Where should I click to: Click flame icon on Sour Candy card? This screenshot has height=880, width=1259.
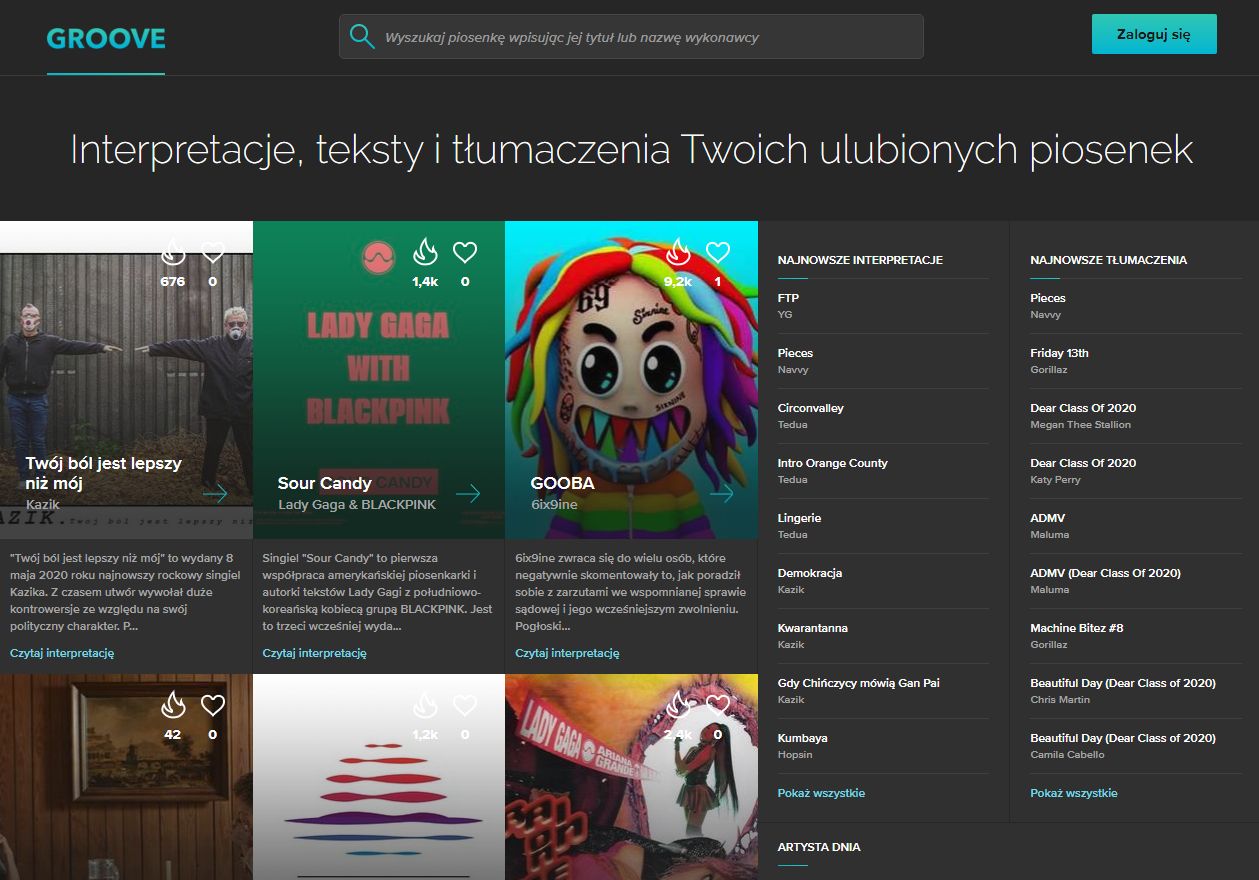point(425,252)
